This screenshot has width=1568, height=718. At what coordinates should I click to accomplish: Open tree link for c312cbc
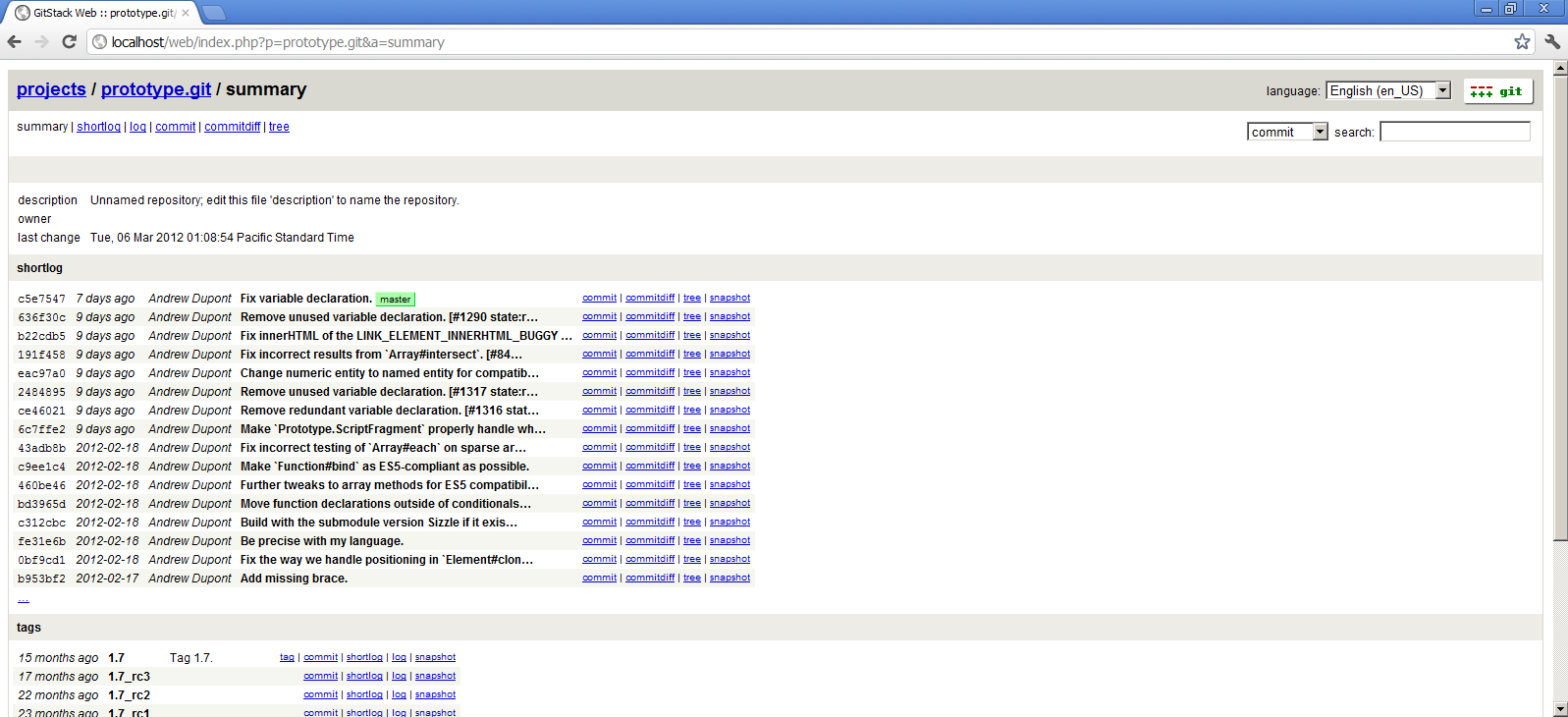coord(692,522)
